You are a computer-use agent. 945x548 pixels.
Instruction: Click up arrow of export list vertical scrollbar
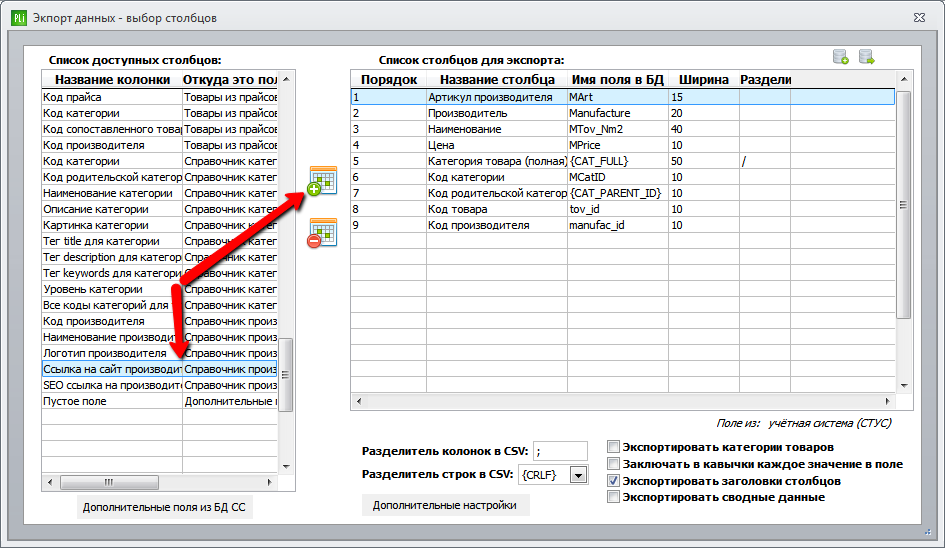(x=903, y=79)
